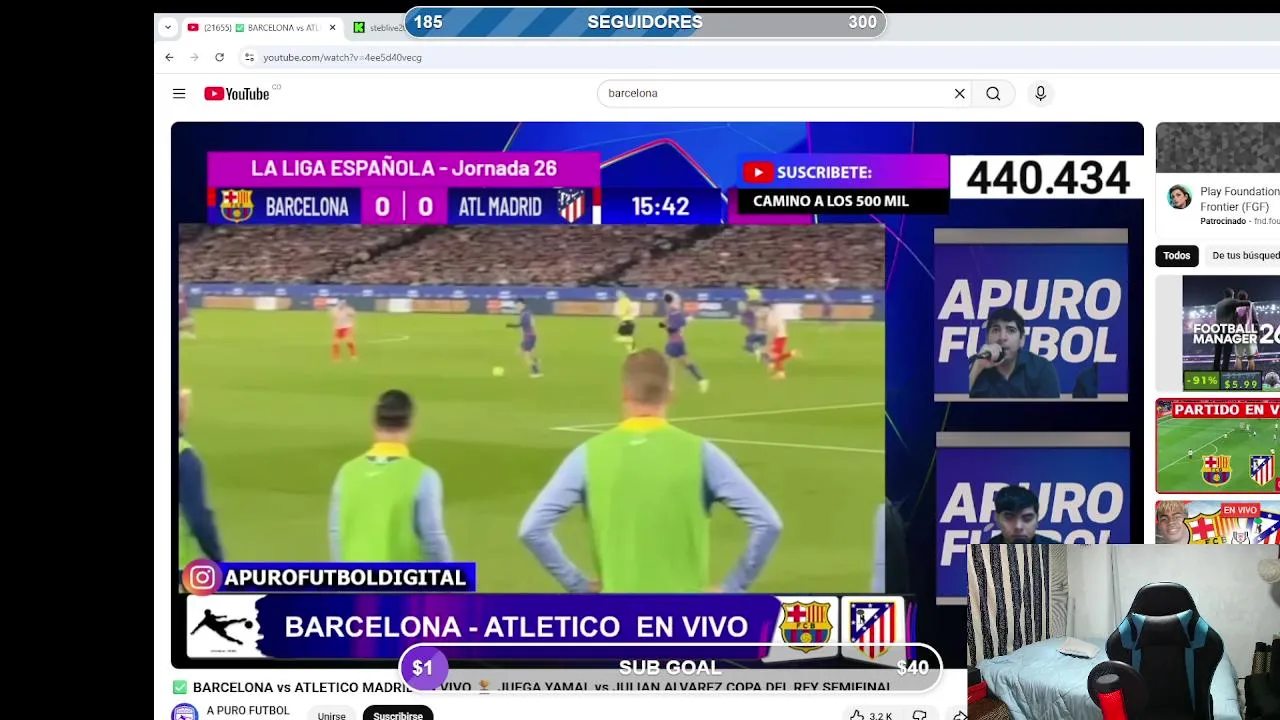Open the tab search dropdown chevron
Image resolution: width=1280 pixels, height=720 pixels.
tap(167, 27)
